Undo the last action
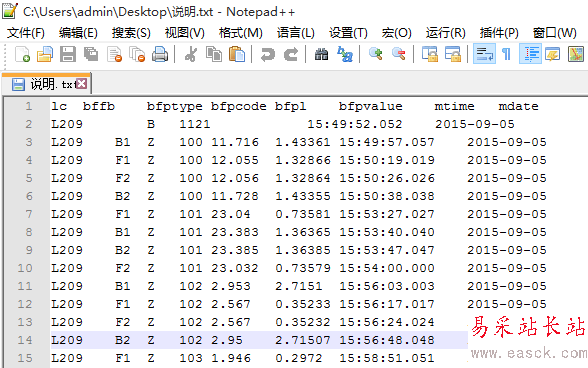The height and width of the screenshot is (368, 588). (268, 54)
